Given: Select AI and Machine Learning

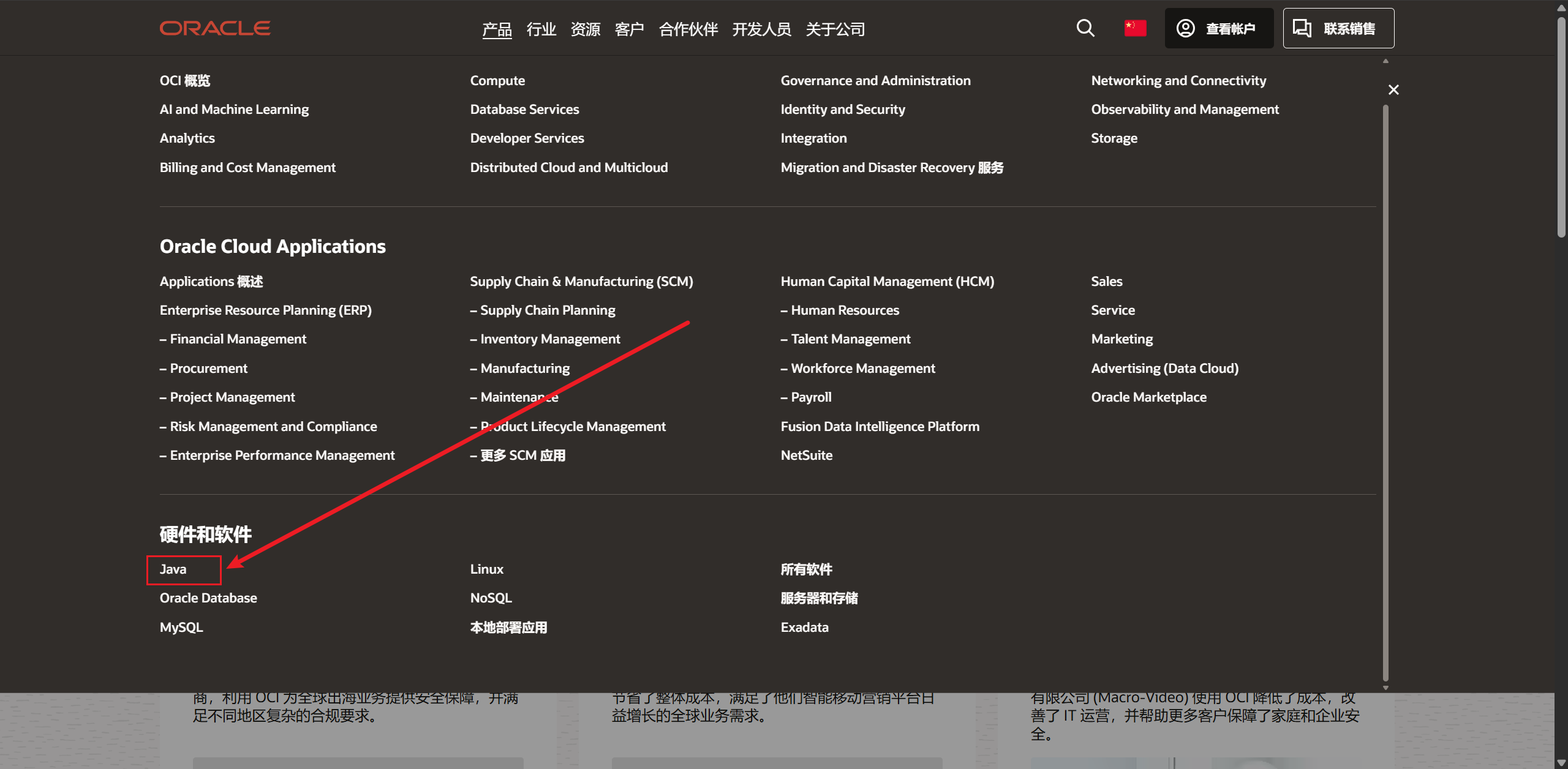Looking at the screenshot, I should pyautogui.click(x=235, y=110).
